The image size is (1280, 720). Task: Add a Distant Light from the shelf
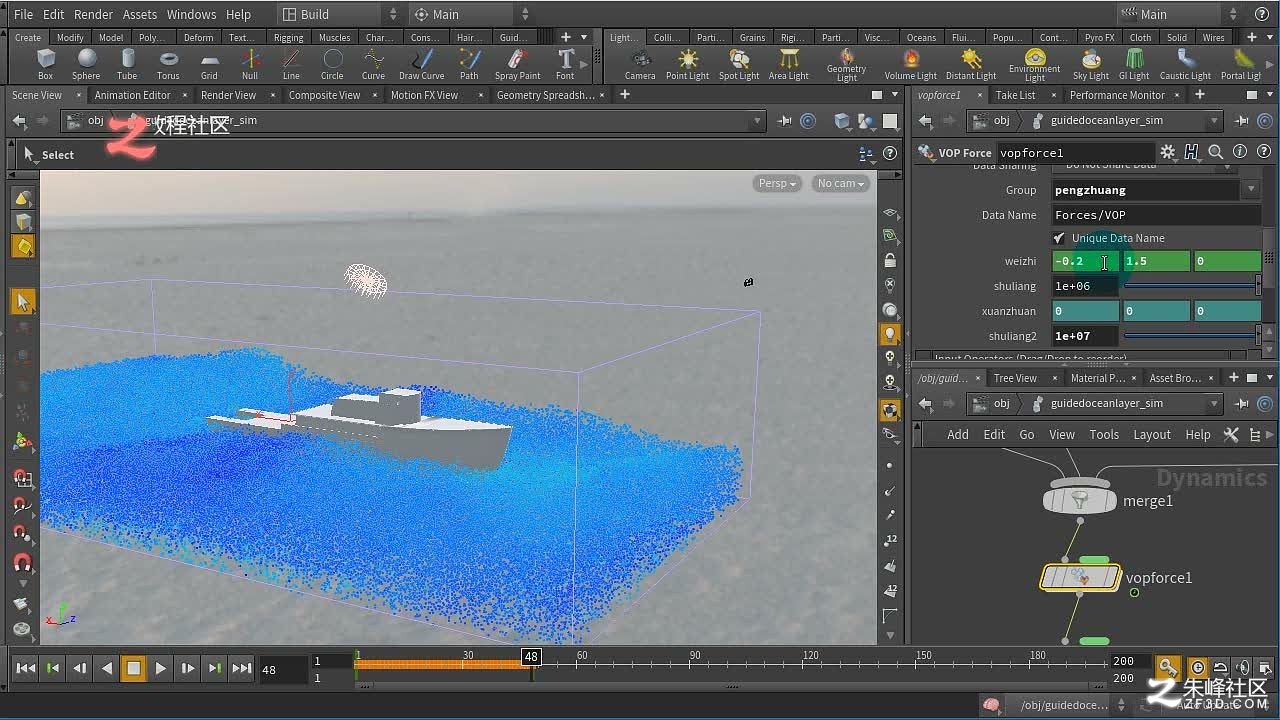point(971,64)
